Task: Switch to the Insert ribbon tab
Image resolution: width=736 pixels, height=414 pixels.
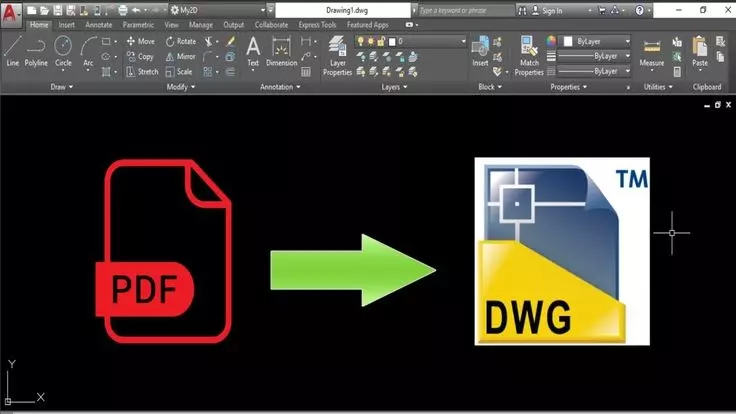Action: 67,25
